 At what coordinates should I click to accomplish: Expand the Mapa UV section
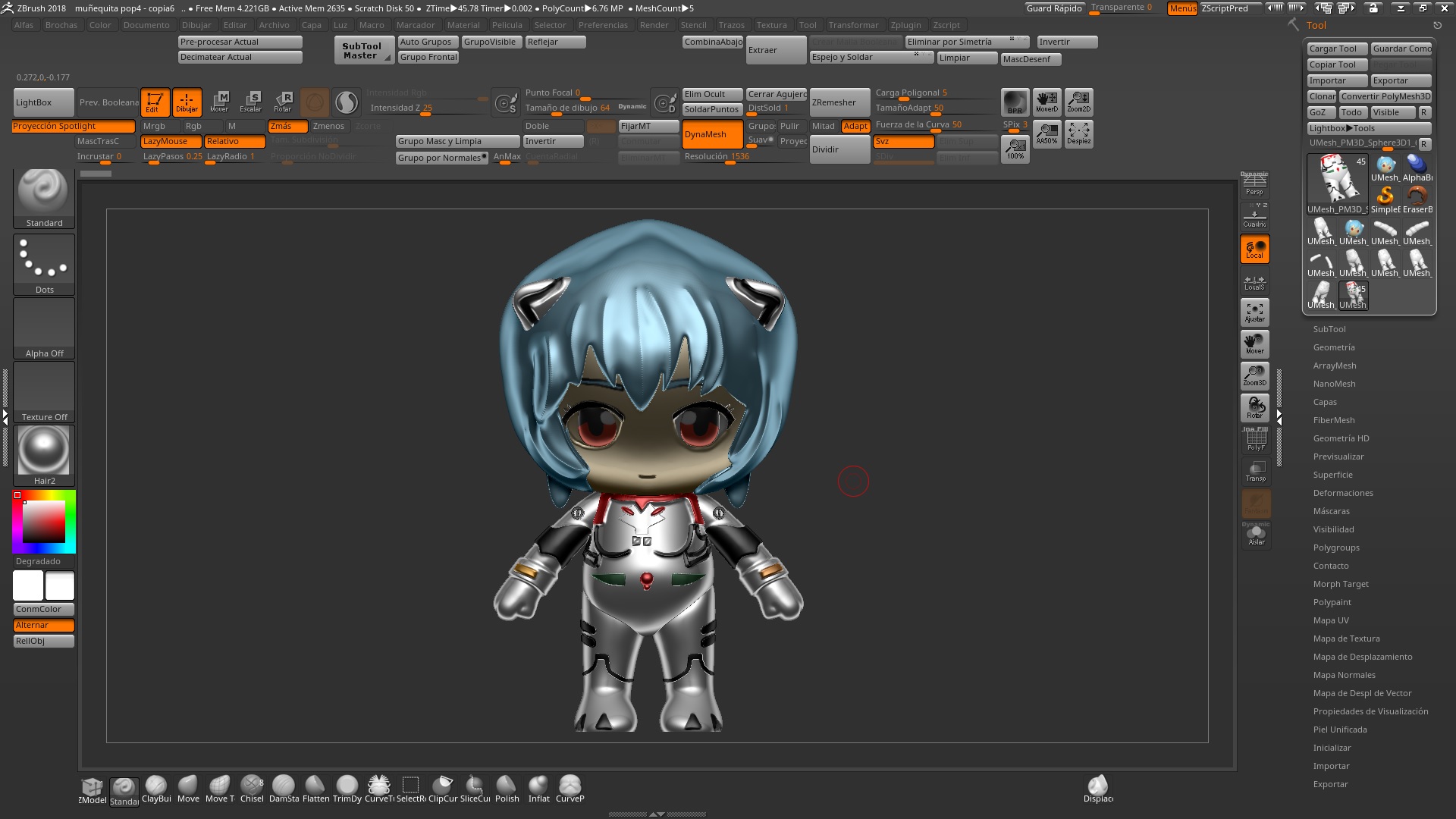1331,620
